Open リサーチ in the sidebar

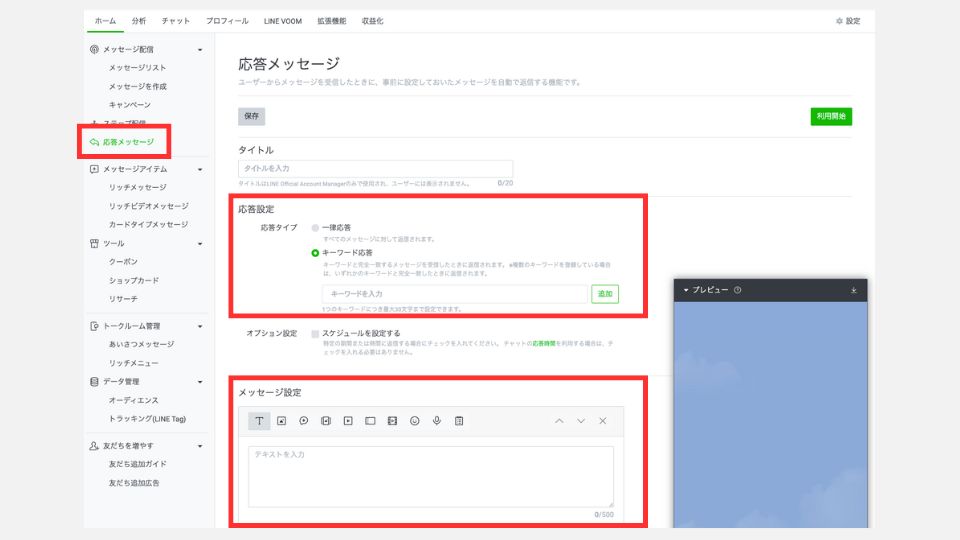coord(123,299)
